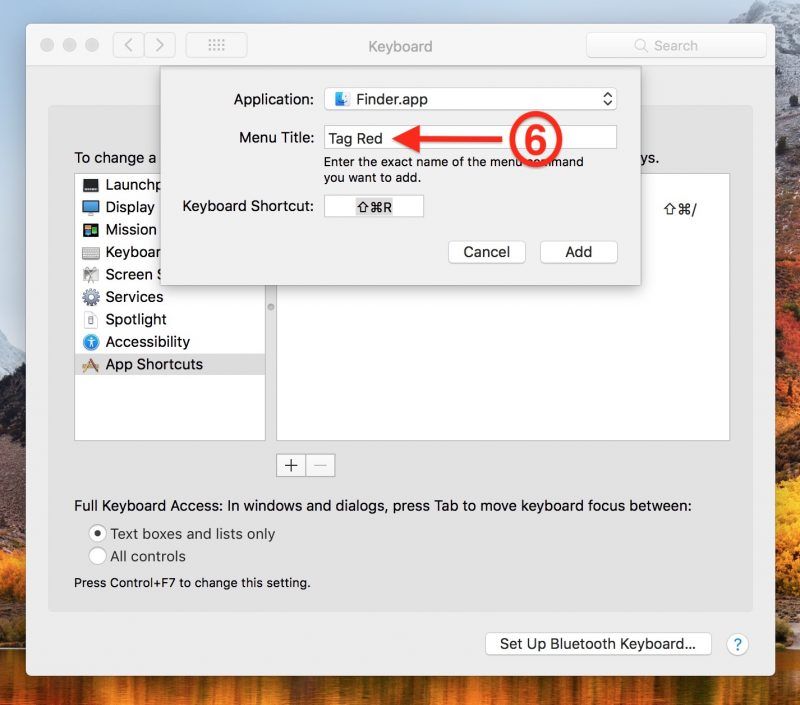
Task: Select "Text boxes and lists only" radio
Action: (98, 534)
